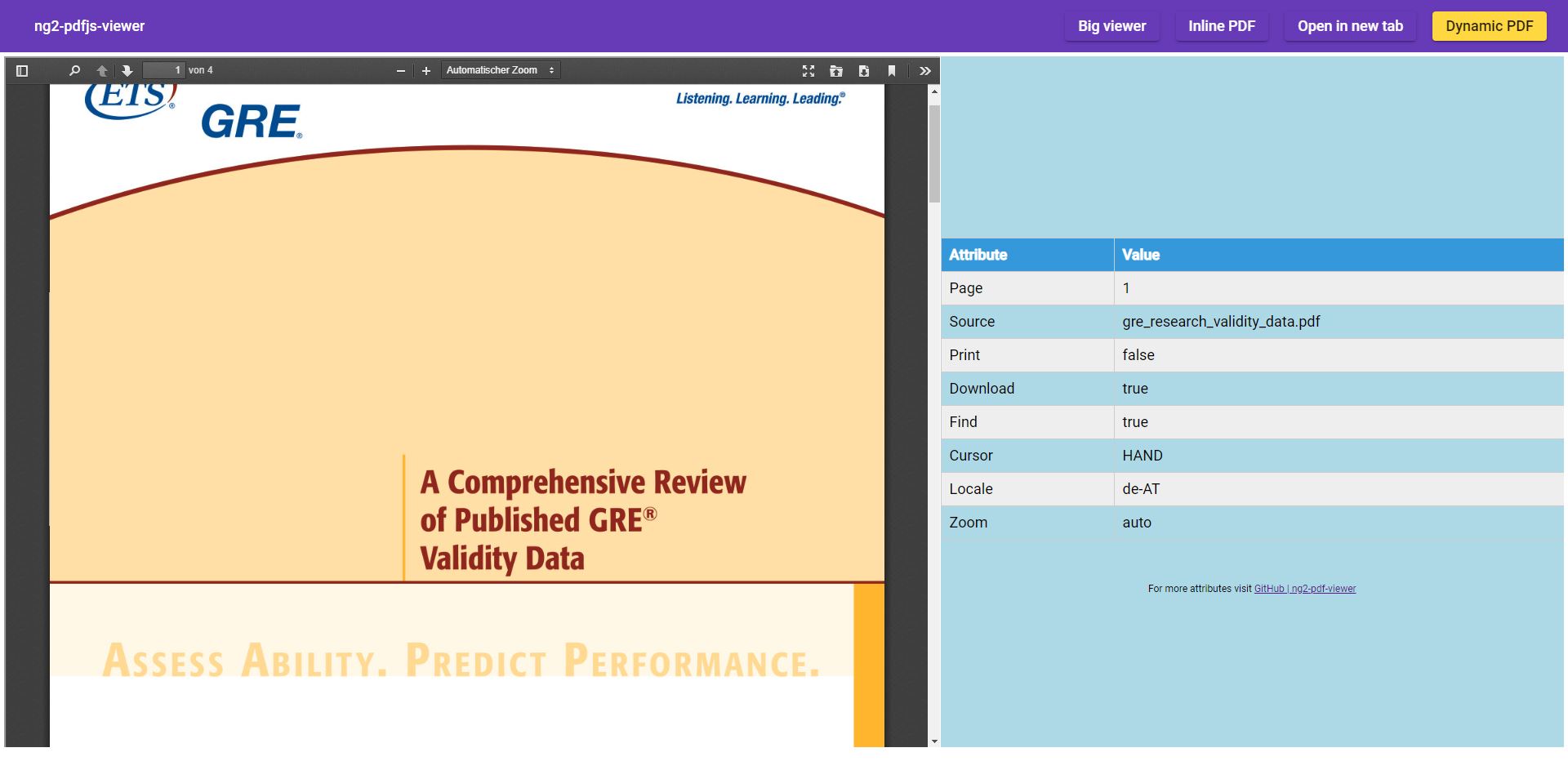1568x779 pixels.
Task: Click the Inline PDF button
Action: [1222, 26]
